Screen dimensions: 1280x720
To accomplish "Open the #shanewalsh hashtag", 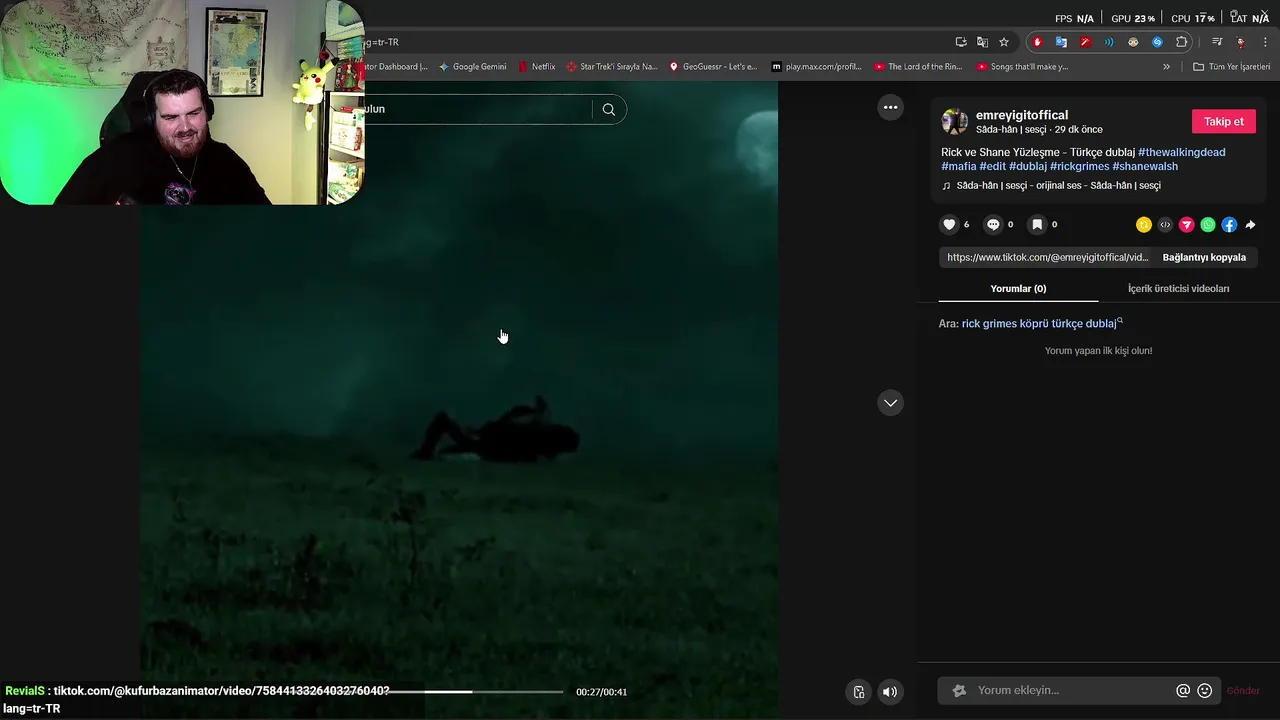I will tap(1145, 166).
